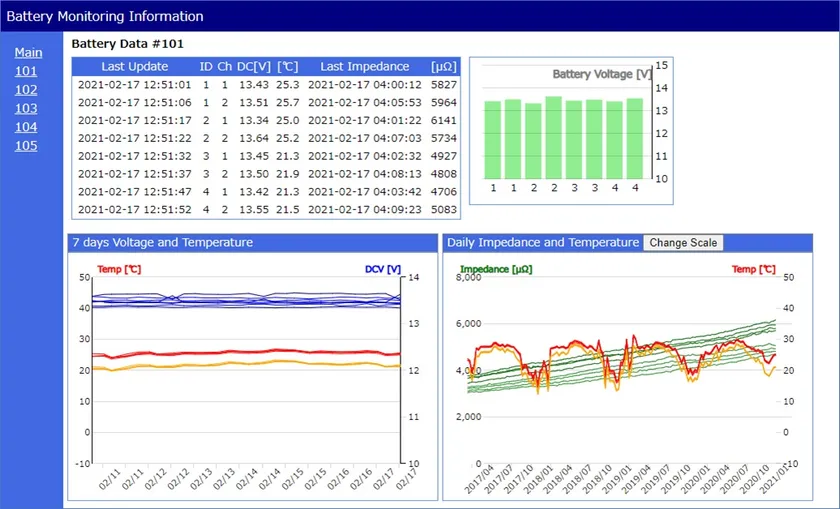Navigate to battery 104 link
The width and height of the screenshot is (840, 509).
(26, 127)
